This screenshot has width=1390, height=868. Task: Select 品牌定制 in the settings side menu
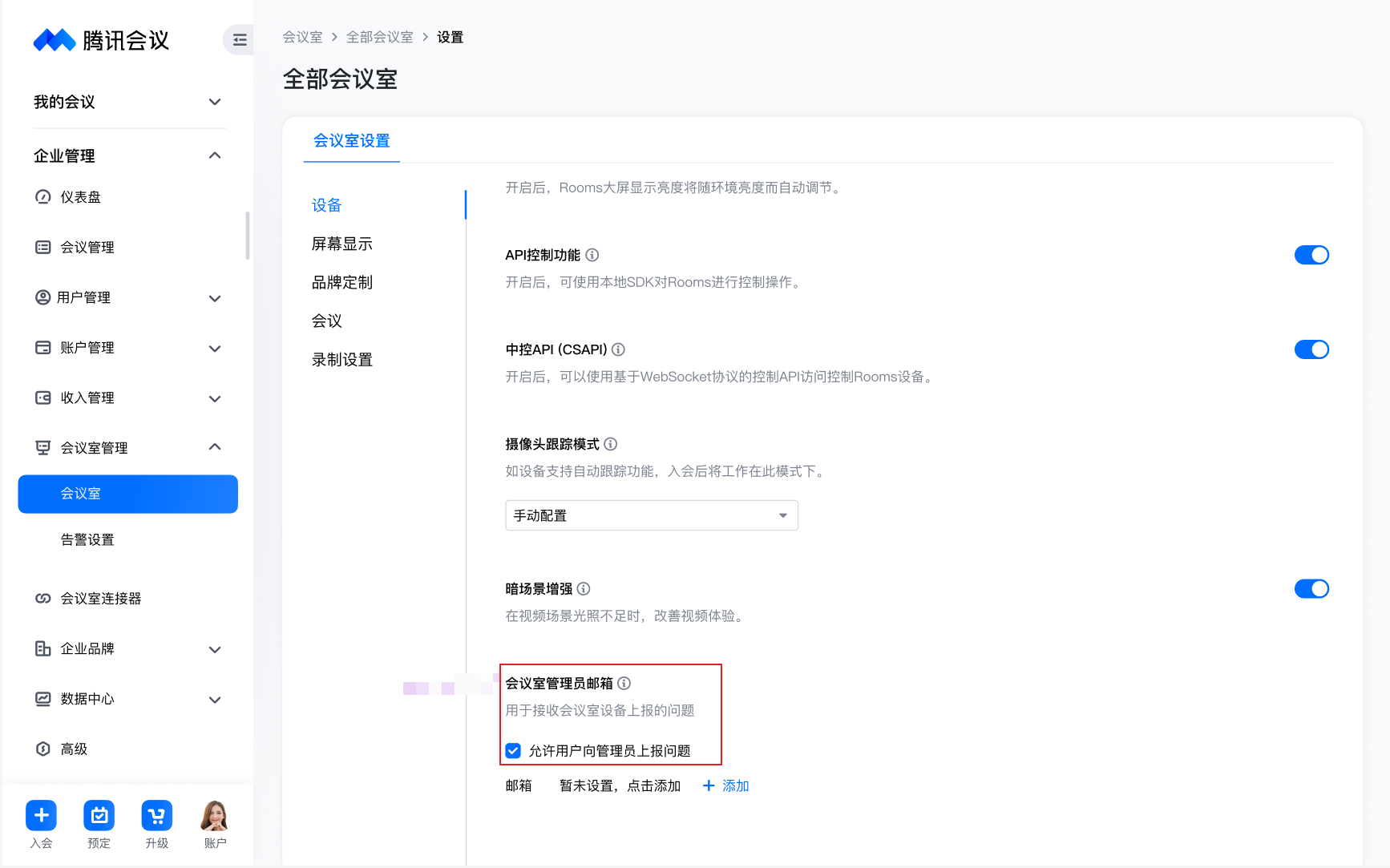tap(342, 282)
